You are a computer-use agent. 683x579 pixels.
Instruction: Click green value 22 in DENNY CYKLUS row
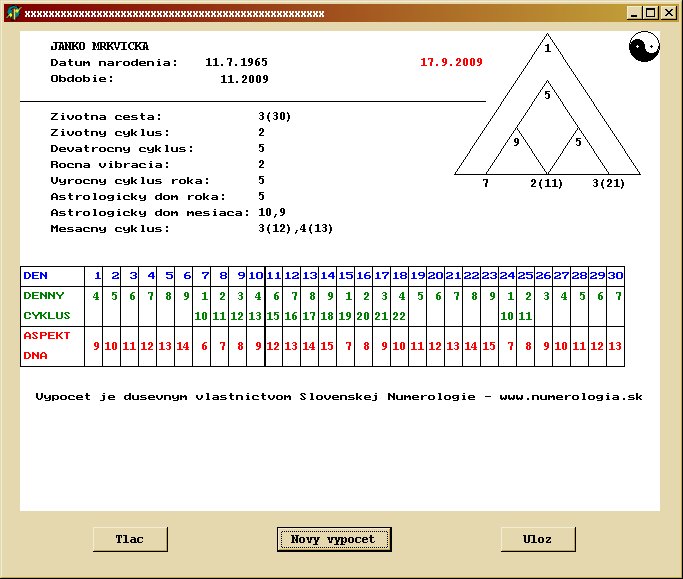[399, 316]
